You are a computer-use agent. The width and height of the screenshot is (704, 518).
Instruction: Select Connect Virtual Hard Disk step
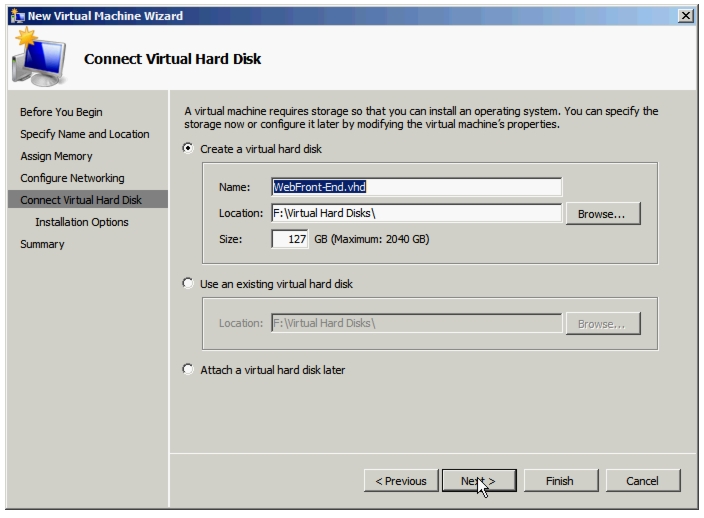(88, 199)
